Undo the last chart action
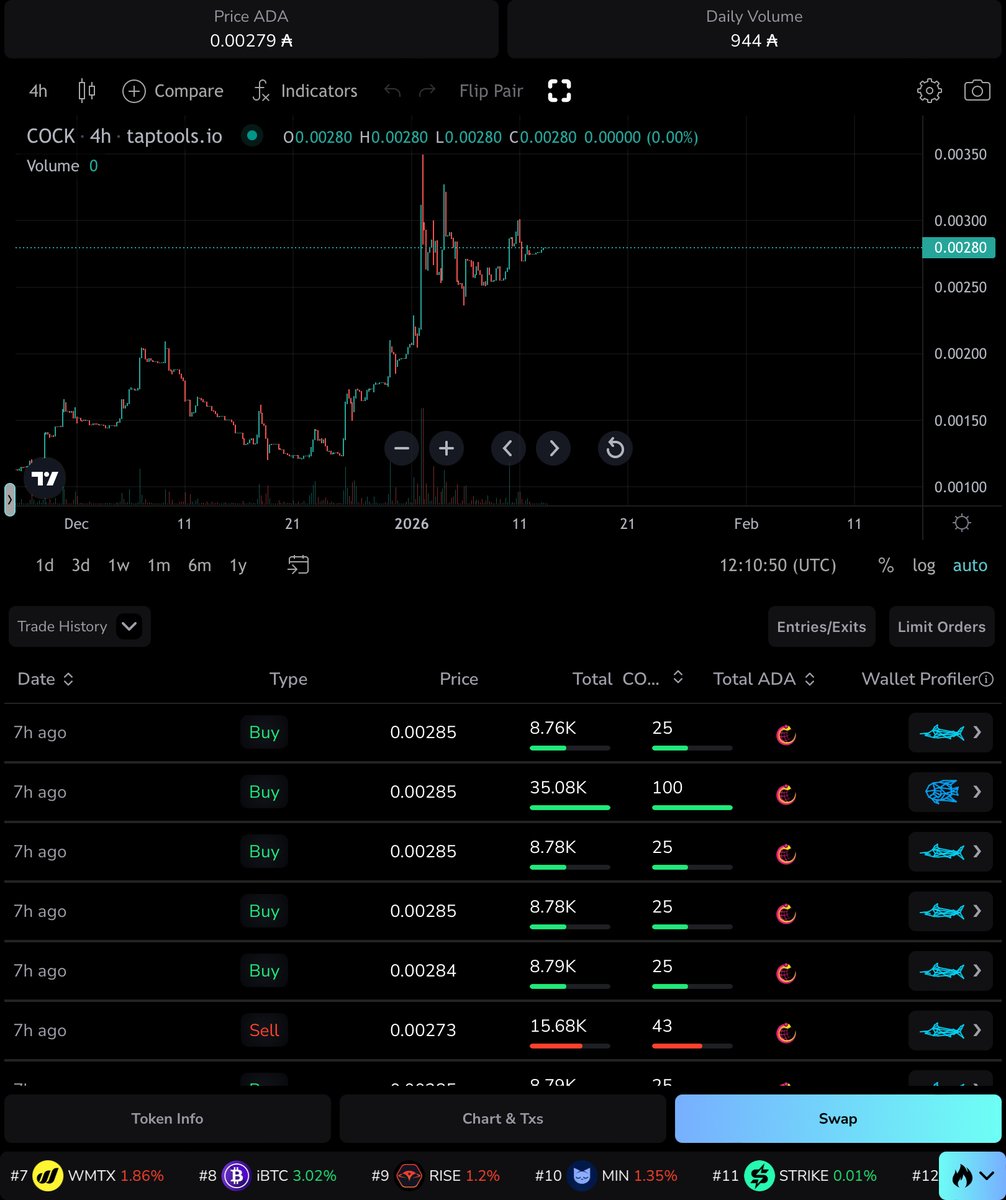This screenshot has height=1200, width=1006. pos(393,91)
